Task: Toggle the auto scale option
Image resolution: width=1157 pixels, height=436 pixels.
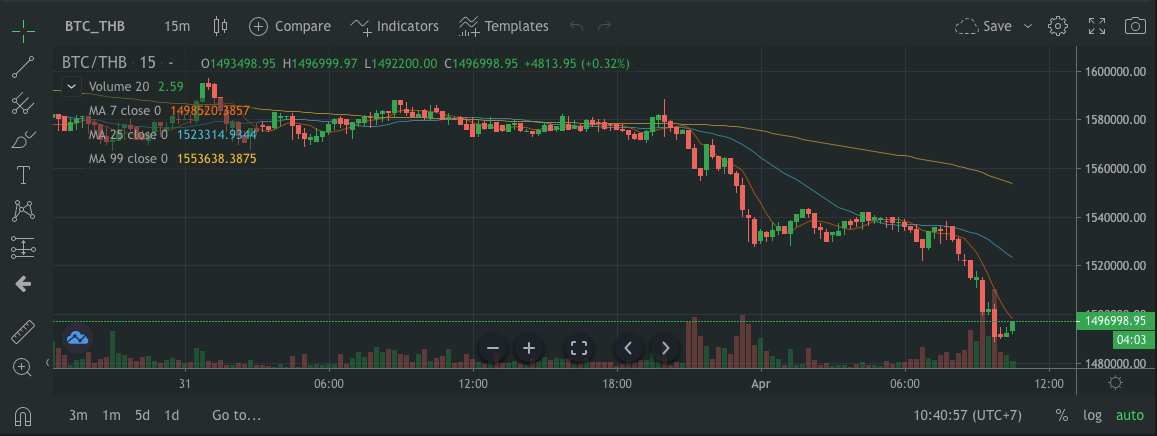Action: click(1129, 415)
